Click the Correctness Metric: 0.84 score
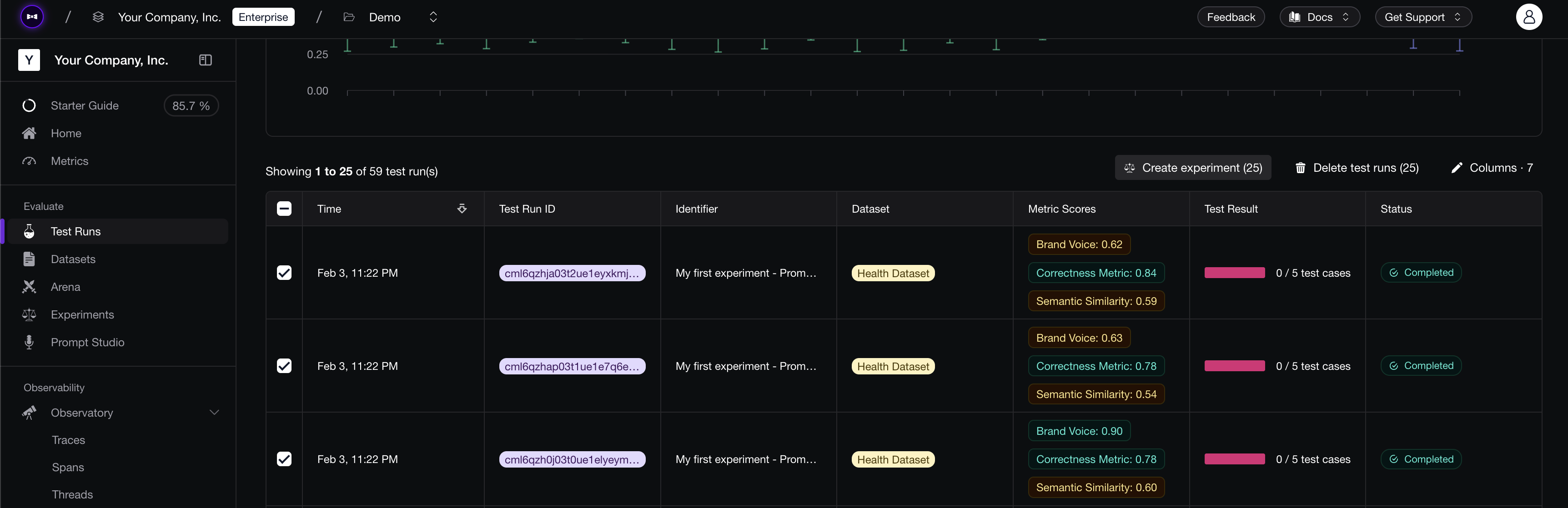This screenshot has width=1568, height=508. coord(1096,273)
